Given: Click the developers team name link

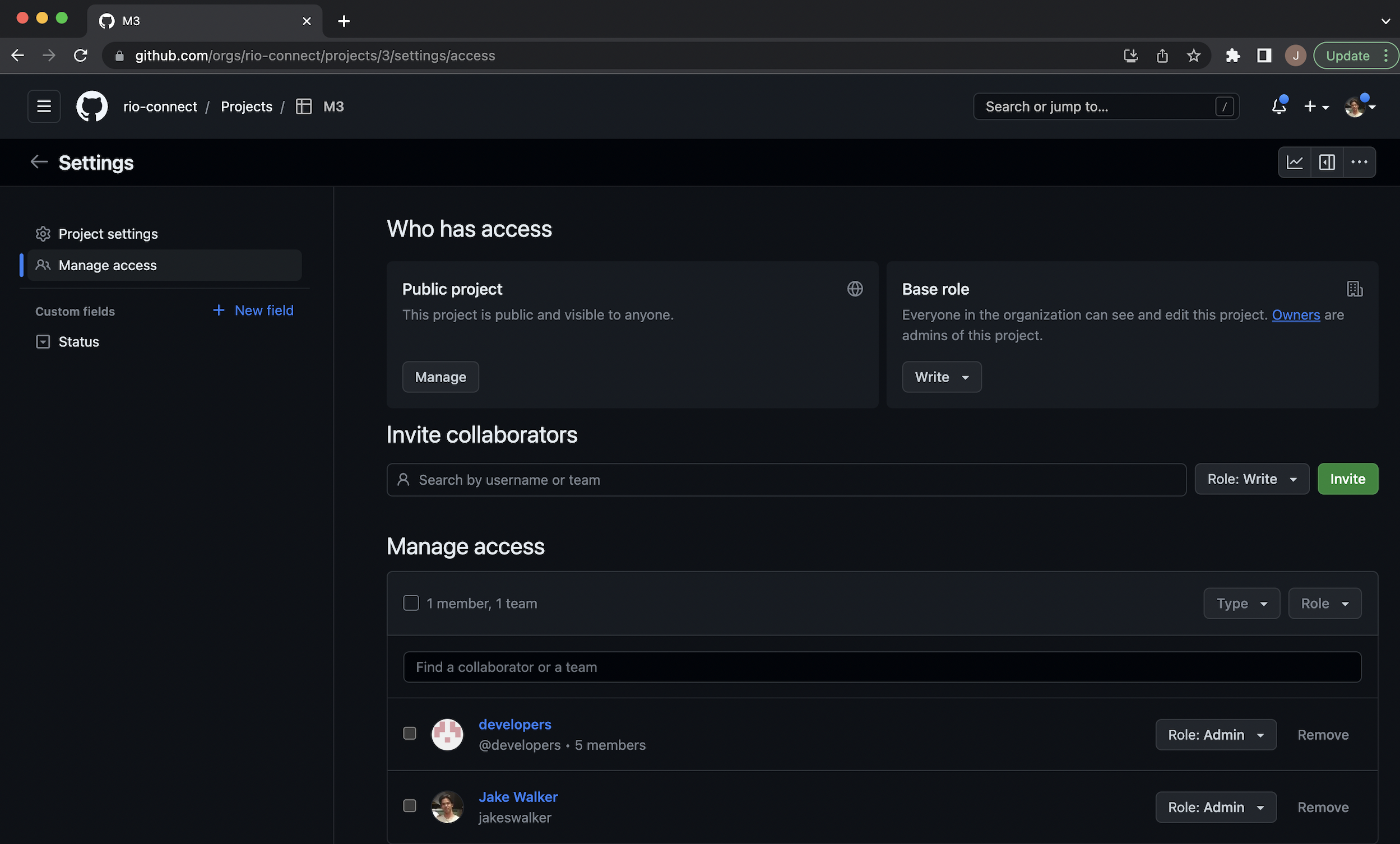Looking at the screenshot, I should pos(515,724).
